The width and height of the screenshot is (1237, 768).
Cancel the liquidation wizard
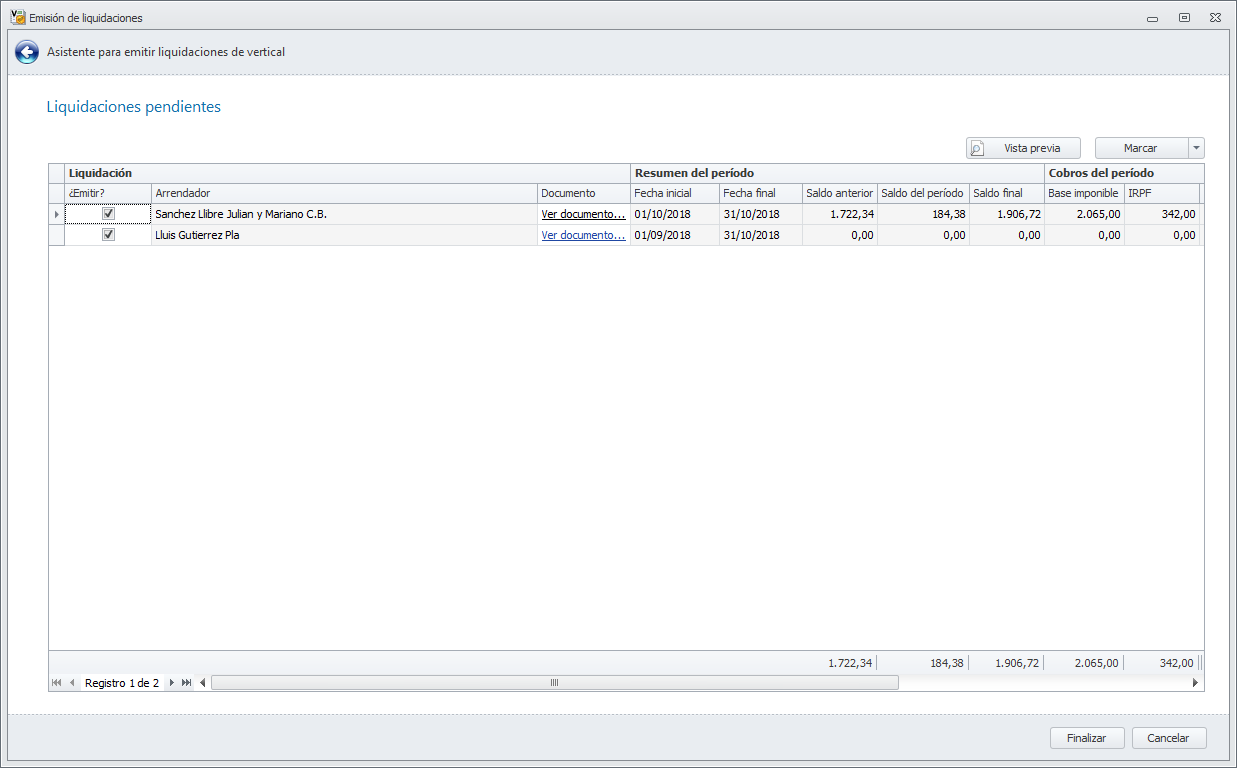click(x=1169, y=738)
